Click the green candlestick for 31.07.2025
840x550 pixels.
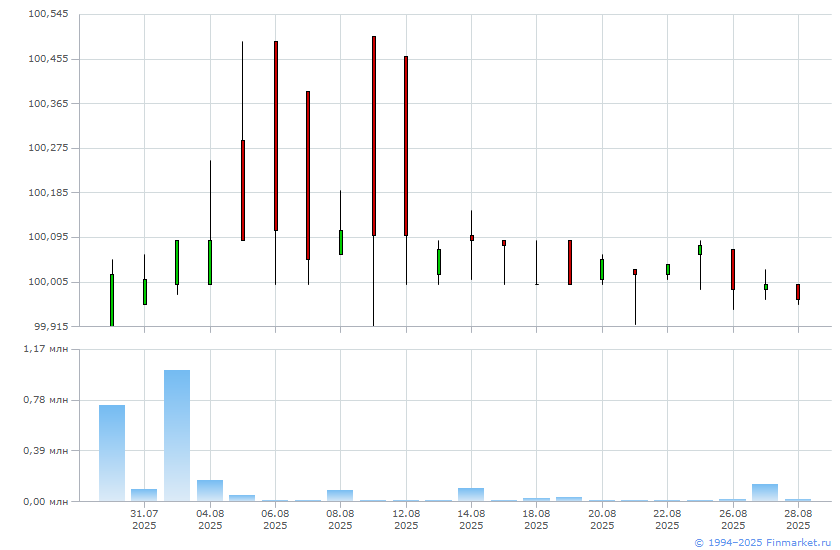(x=145, y=292)
